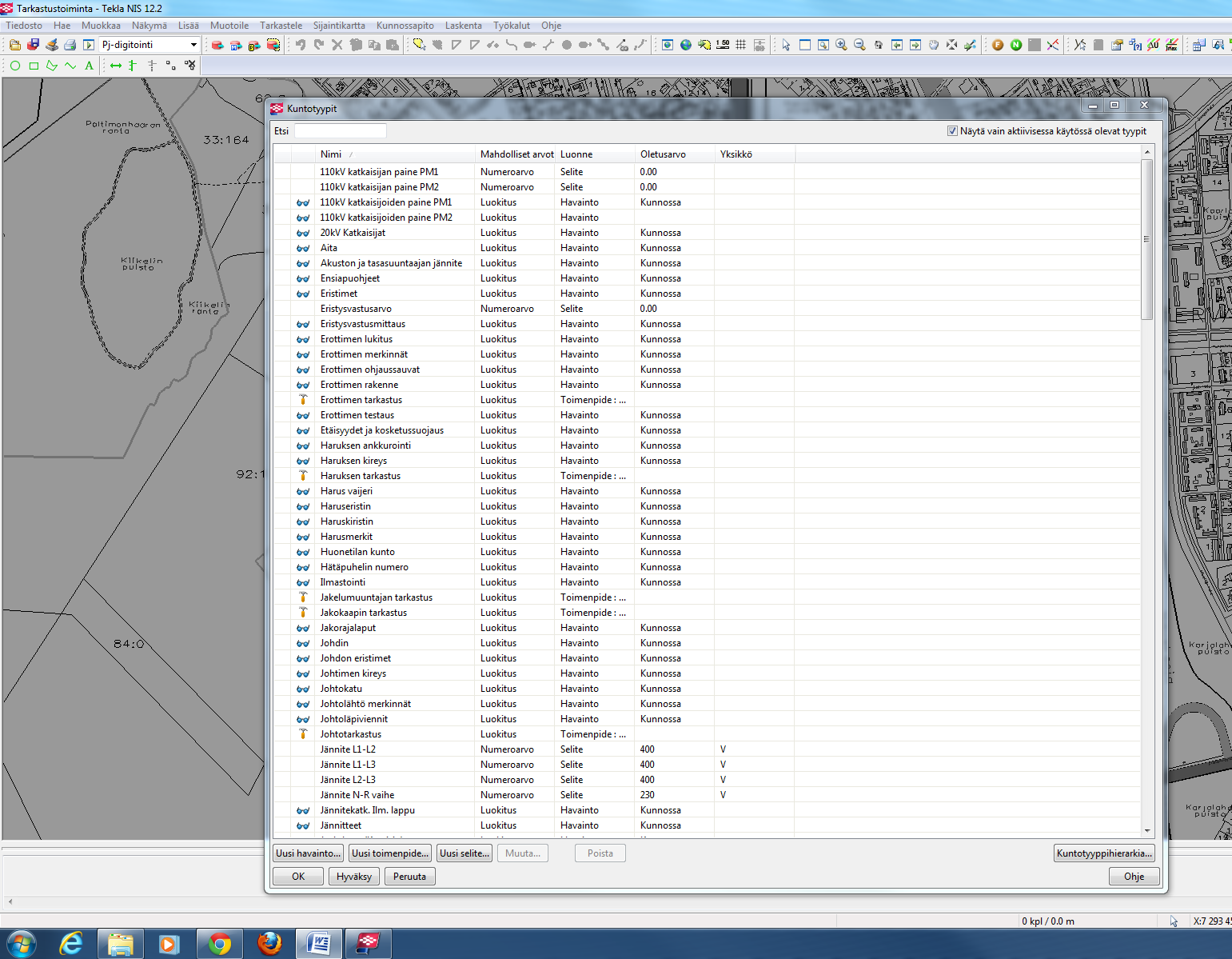Viewport: 1232px width, 959px height.
Task: Click the open file toolbar icon
Action: pyautogui.click(x=14, y=45)
